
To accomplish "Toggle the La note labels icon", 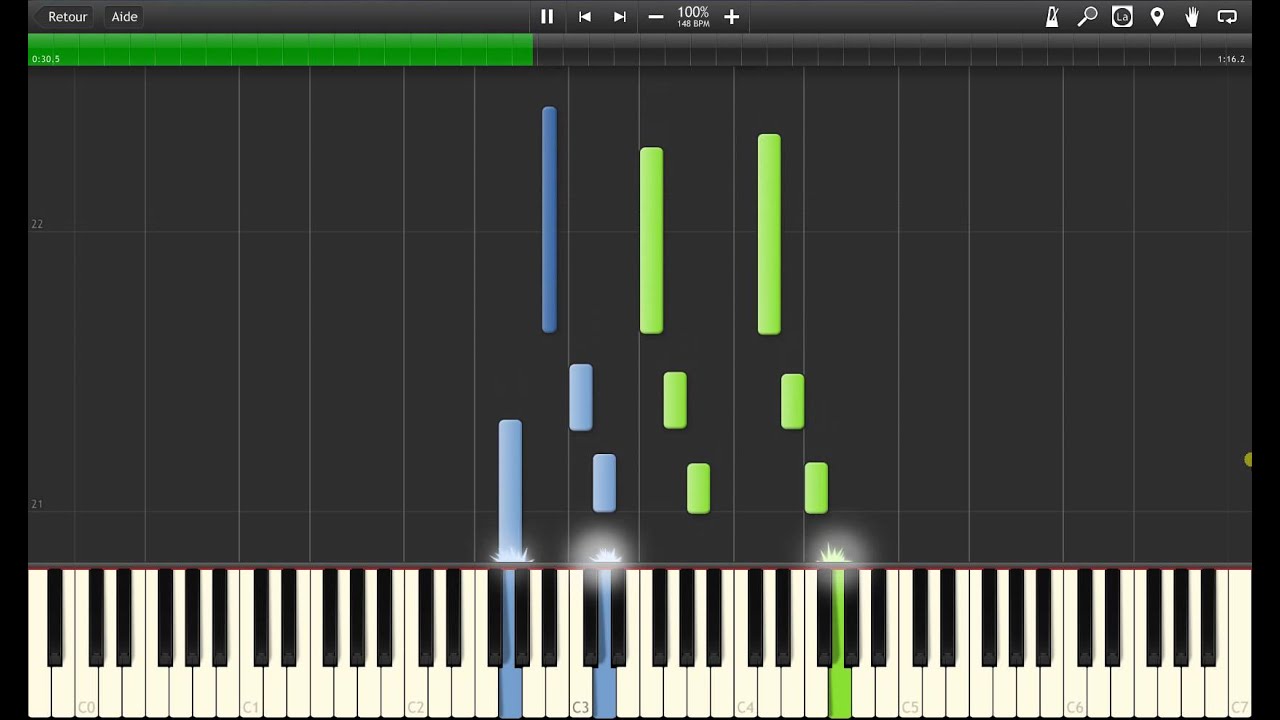I will click(x=1122, y=16).
